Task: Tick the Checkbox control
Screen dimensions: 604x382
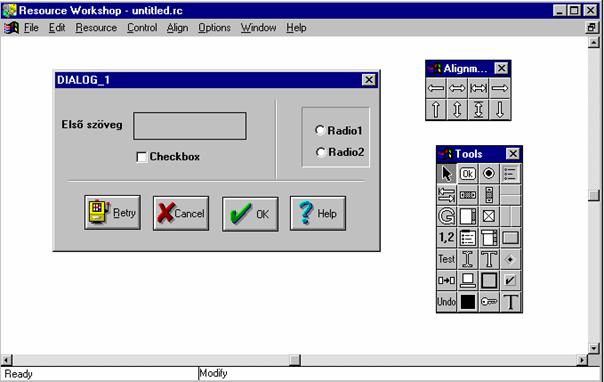Action: (141, 157)
